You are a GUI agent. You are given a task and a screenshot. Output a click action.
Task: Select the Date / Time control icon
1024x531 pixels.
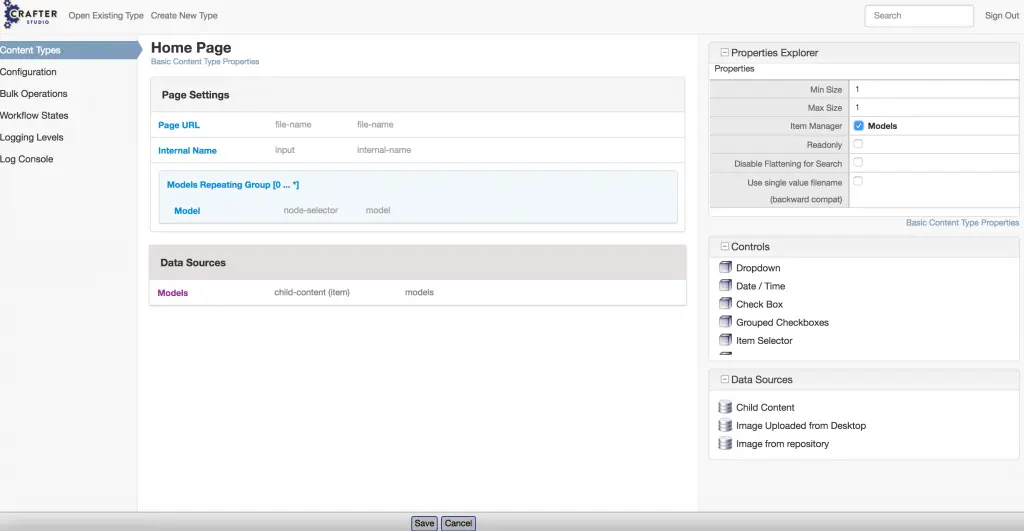726,285
